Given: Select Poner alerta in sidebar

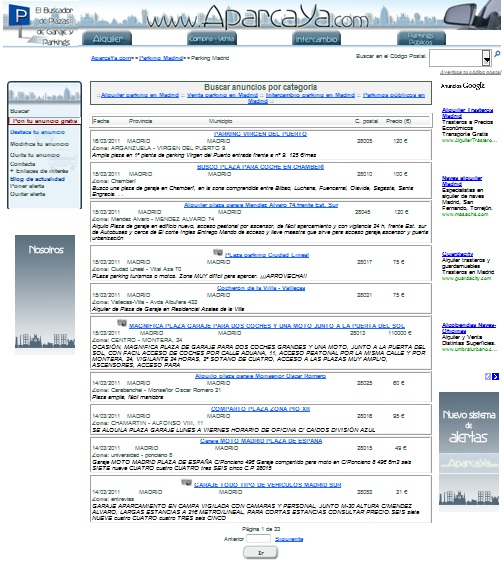Looking at the screenshot, I should point(27,186).
